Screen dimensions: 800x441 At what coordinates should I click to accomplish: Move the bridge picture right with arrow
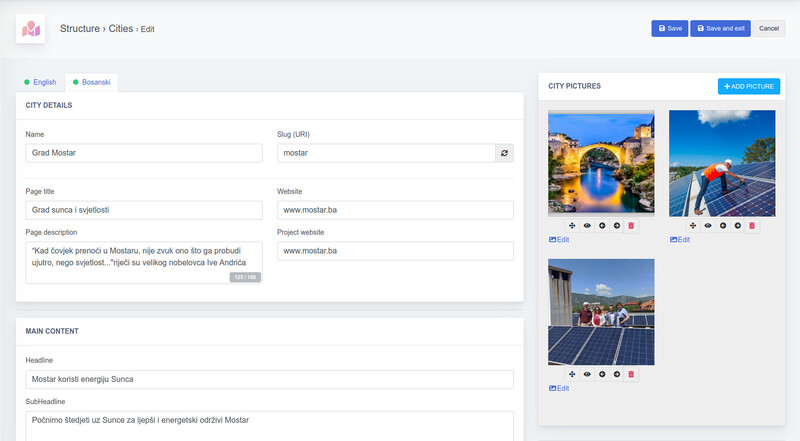pyautogui.click(x=616, y=226)
